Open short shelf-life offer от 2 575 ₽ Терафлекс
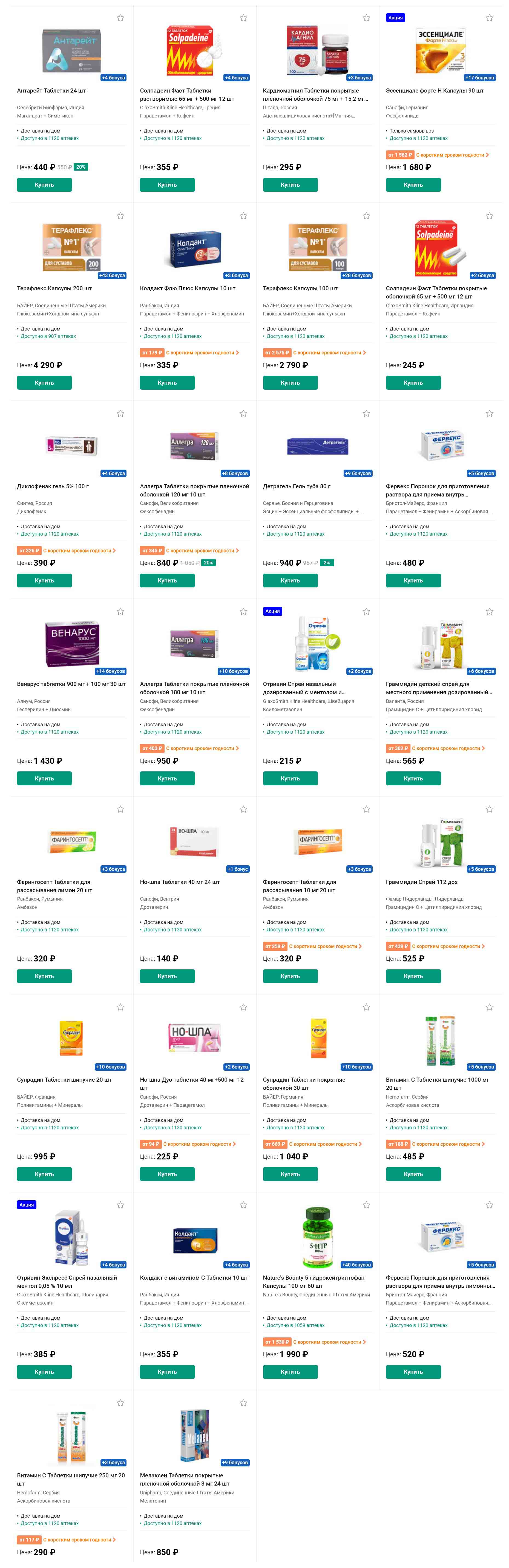The image size is (509, 1568). tap(314, 352)
